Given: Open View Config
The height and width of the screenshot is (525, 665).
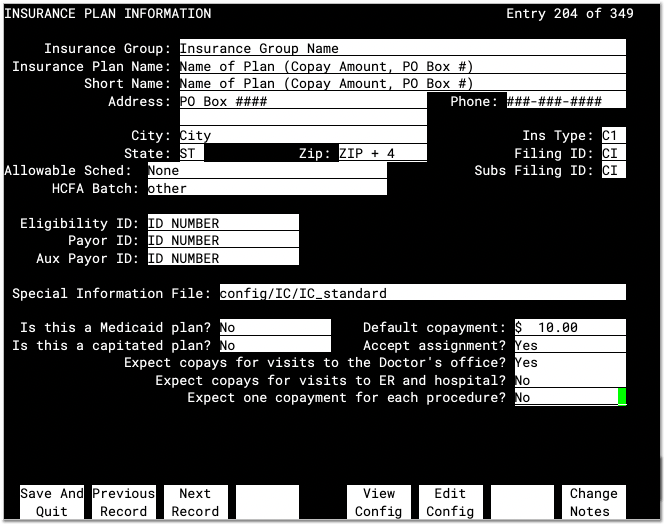Looking at the screenshot, I should click(379, 502).
